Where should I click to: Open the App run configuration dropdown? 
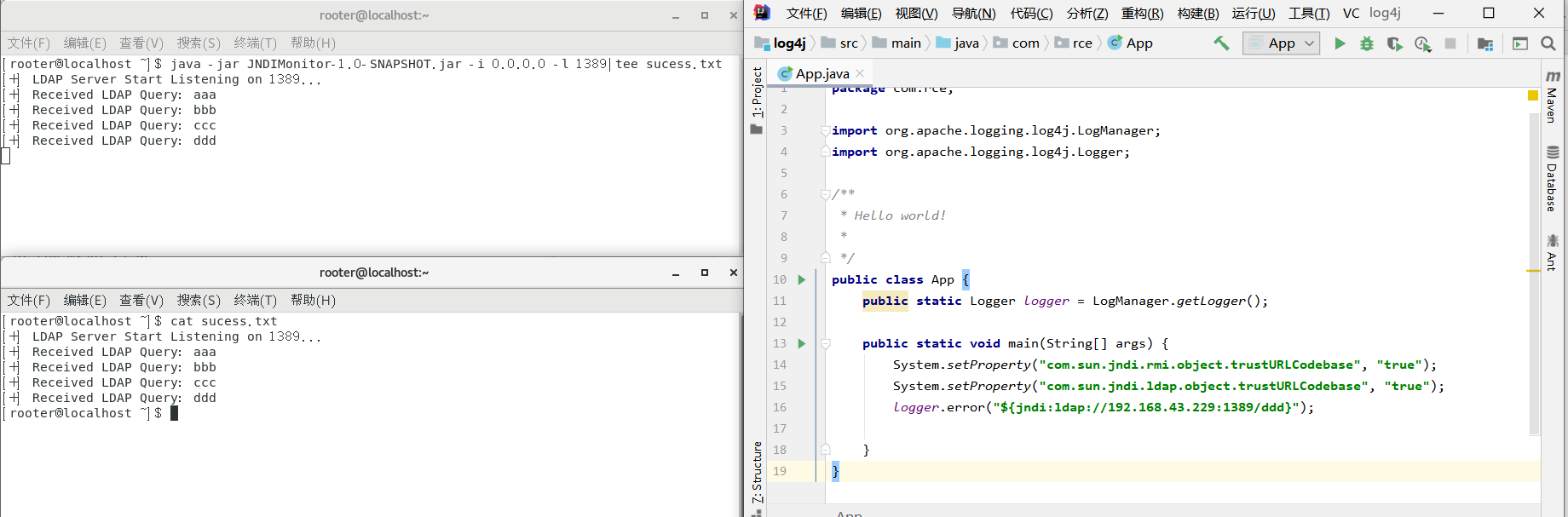click(1281, 43)
